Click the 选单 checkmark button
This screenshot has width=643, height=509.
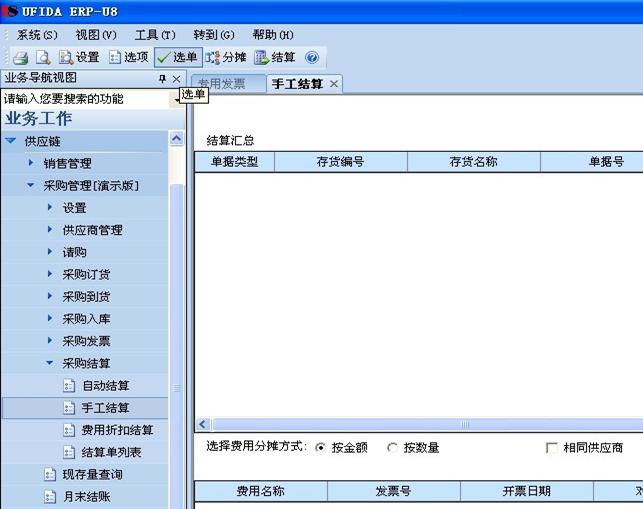[x=178, y=57]
